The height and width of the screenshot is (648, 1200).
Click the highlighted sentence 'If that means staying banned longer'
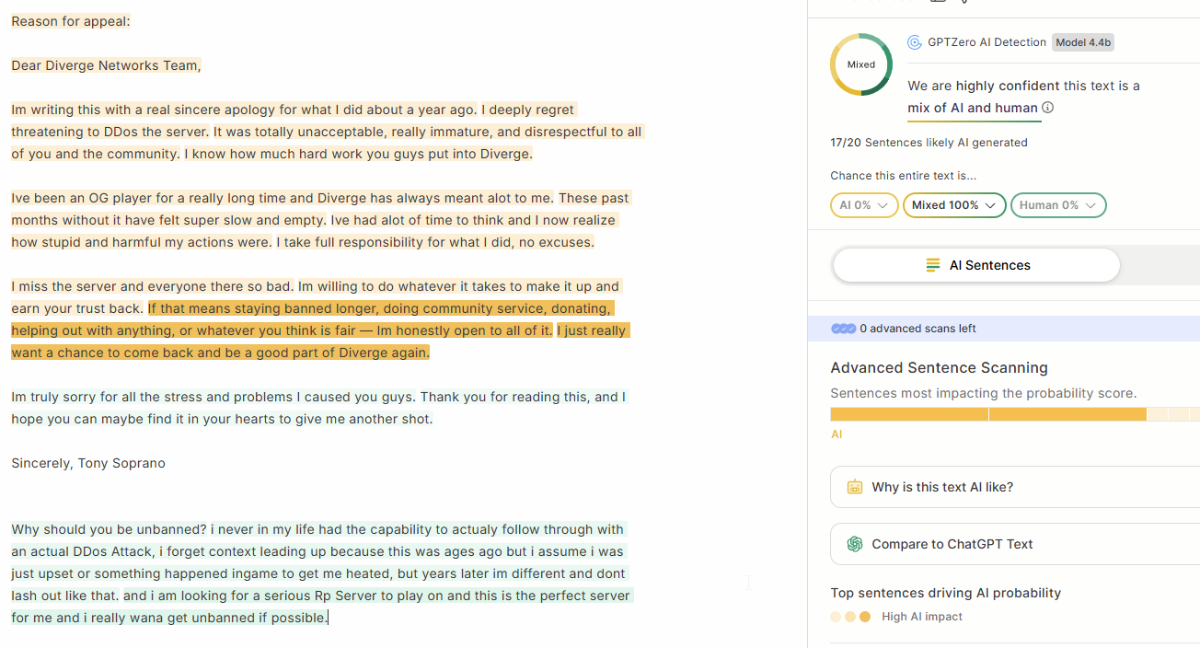380,309
